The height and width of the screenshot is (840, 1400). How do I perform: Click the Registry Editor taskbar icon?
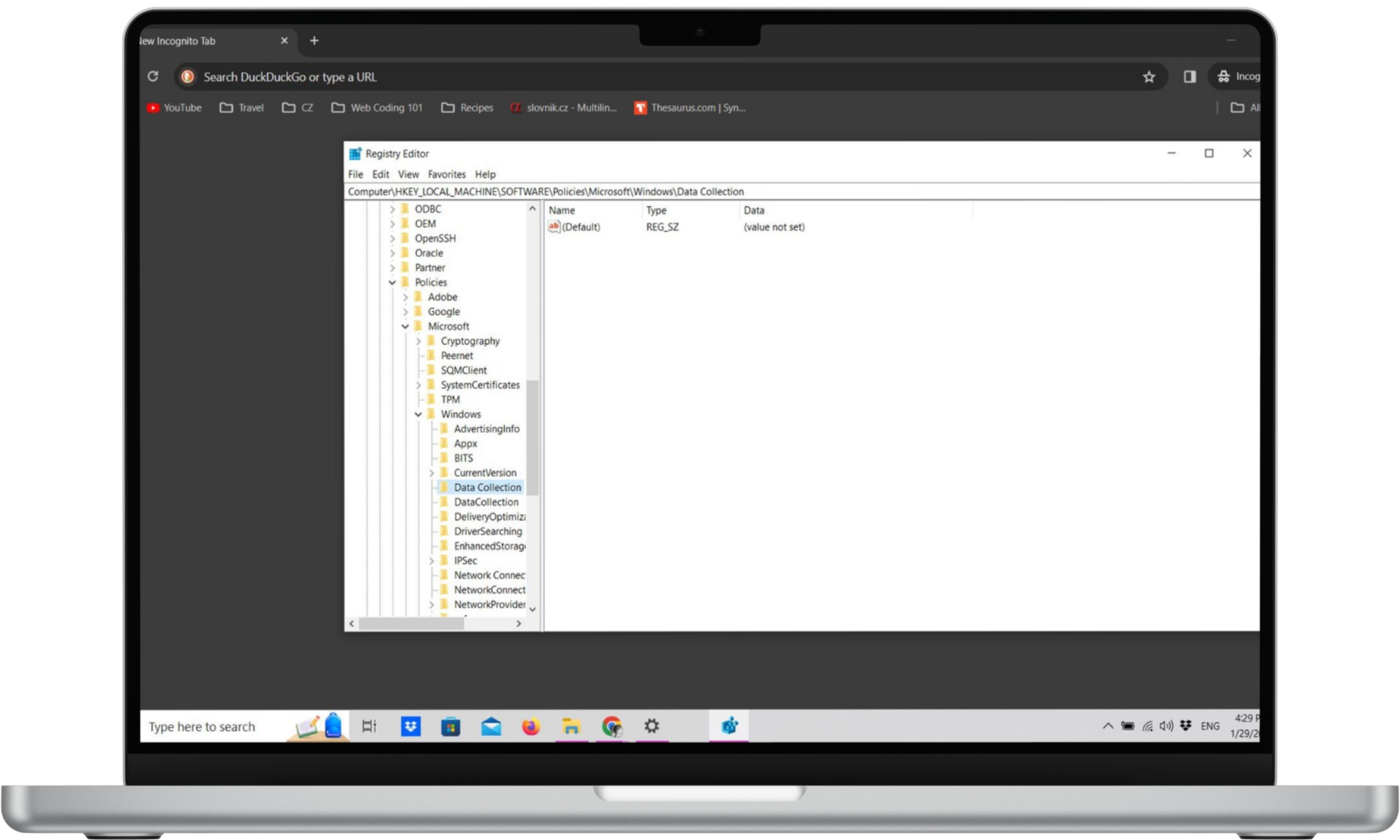tap(729, 726)
